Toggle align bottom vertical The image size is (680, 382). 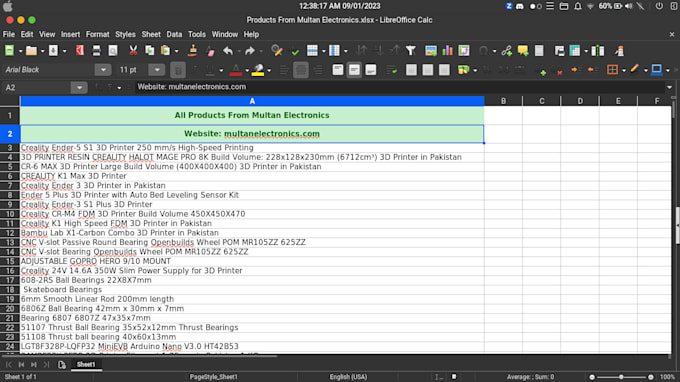(371, 70)
